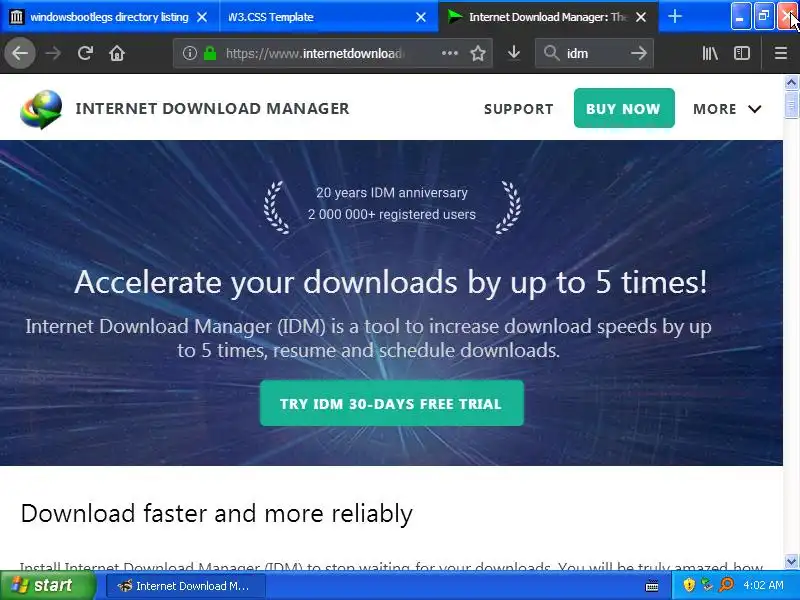Toggle the sidebar view icon
Viewport: 800px width, 600px height.
742,53
